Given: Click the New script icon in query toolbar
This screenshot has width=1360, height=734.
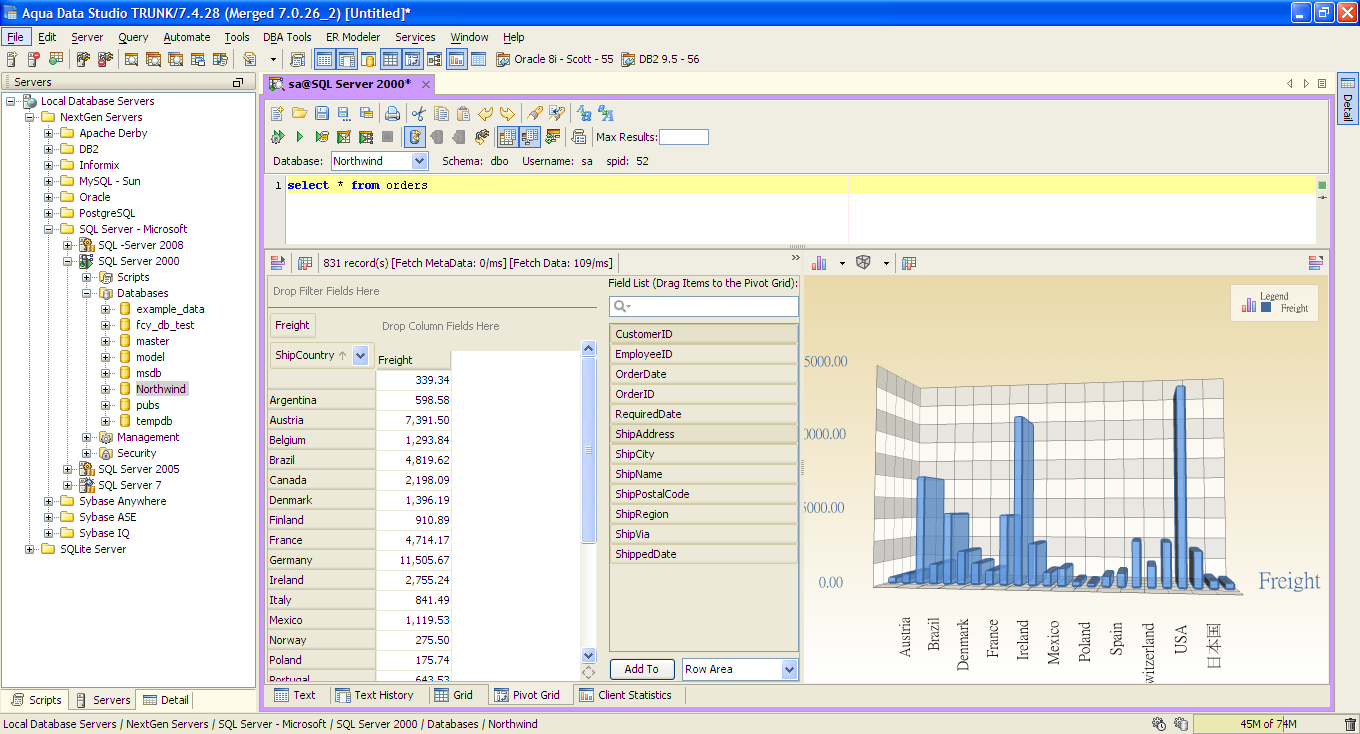Looking at the screenshot, I should click(277, 113).
